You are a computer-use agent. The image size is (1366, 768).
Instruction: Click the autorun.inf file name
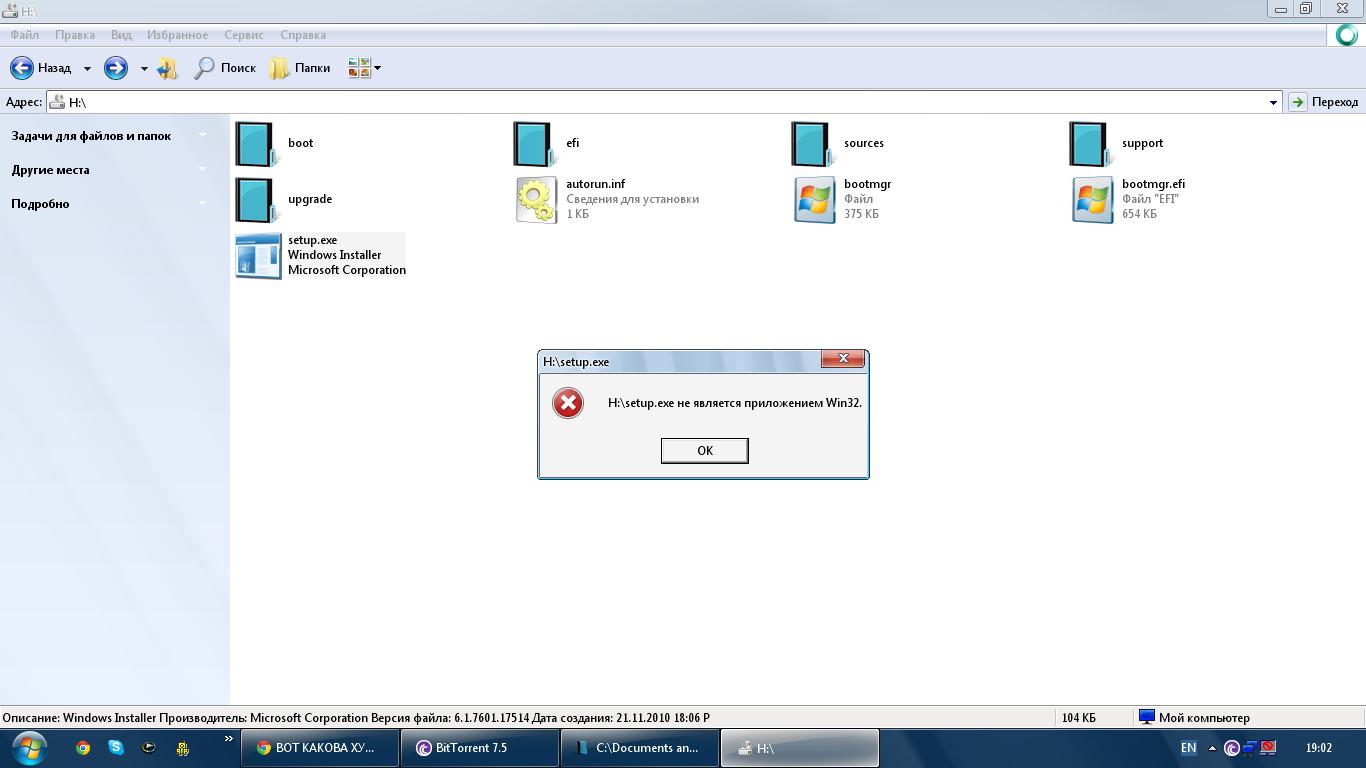(x=595, y=184)
